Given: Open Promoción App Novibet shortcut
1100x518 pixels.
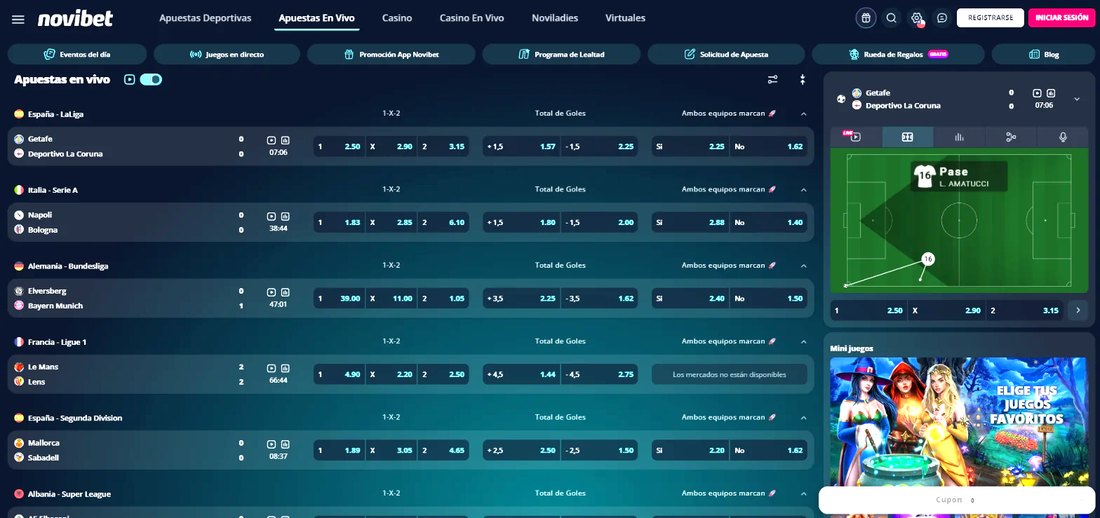Looking at the screenshot, I should click(x=391, y=54).
